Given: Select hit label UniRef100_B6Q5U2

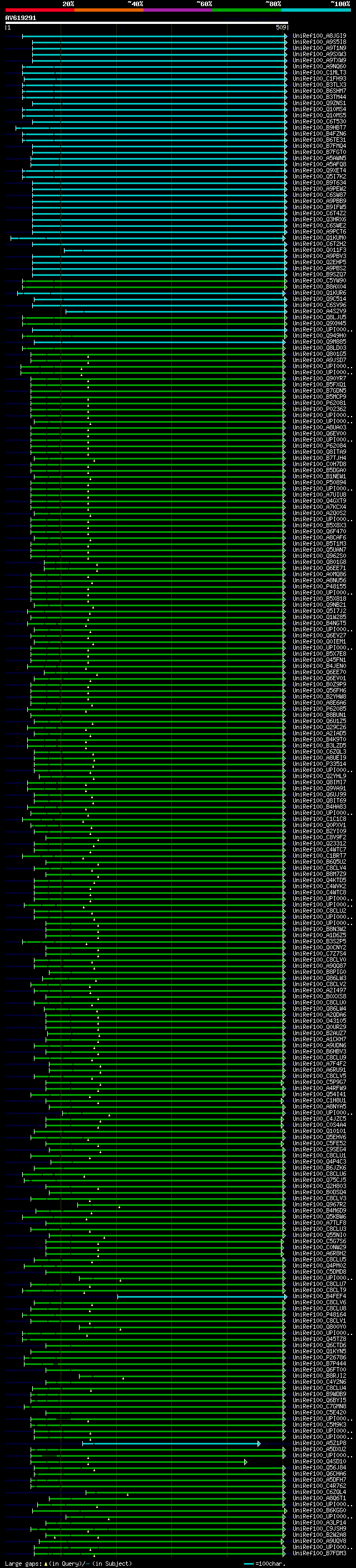Looking at the screenshot, I should [x=319, y=862].
